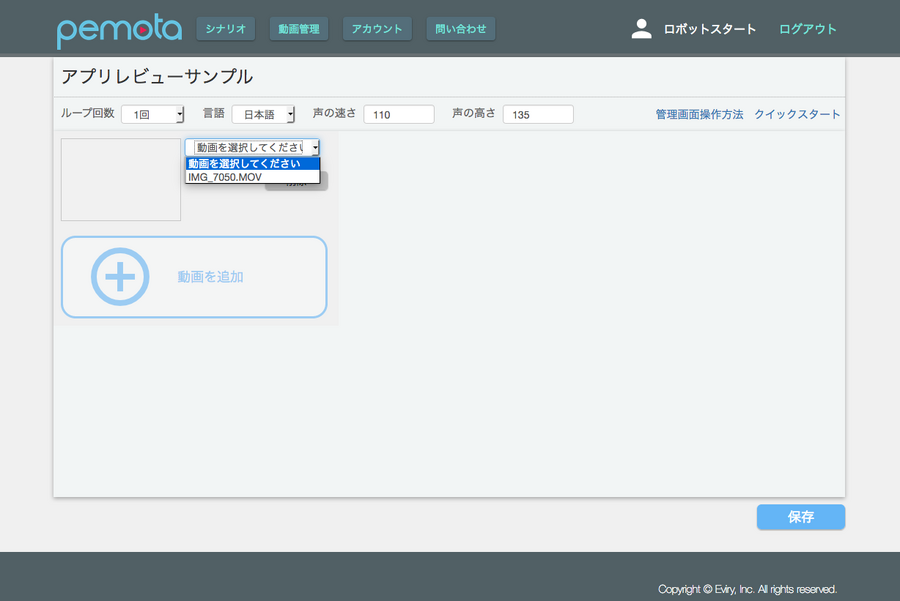Open 管理画面操作方法 help link

(x=699, y=115)
